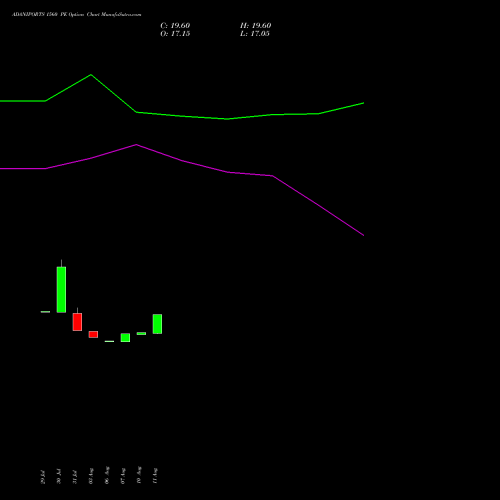Click the '11 Aug' date axis label
Image resolution: width=500 pixels, height=500 pixels.
pos(155,476)
